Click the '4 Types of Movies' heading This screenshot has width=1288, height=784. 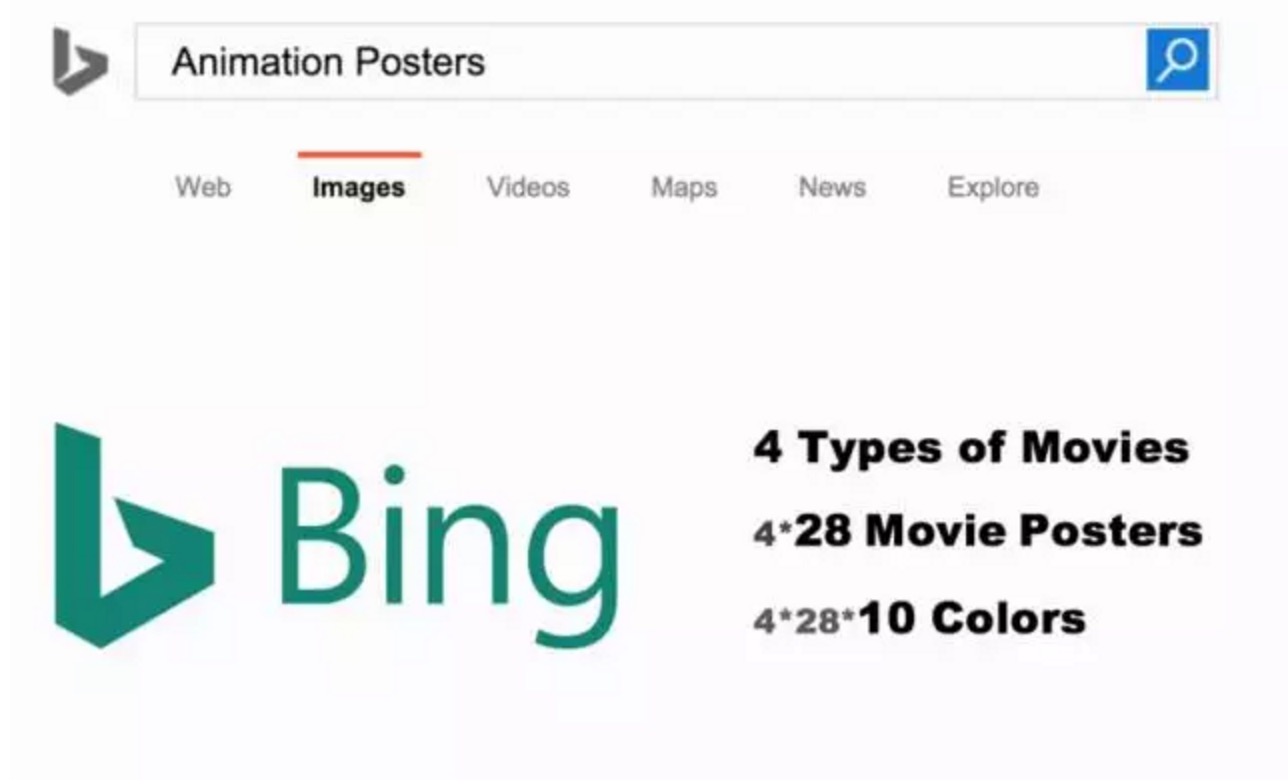click(971, 447)
